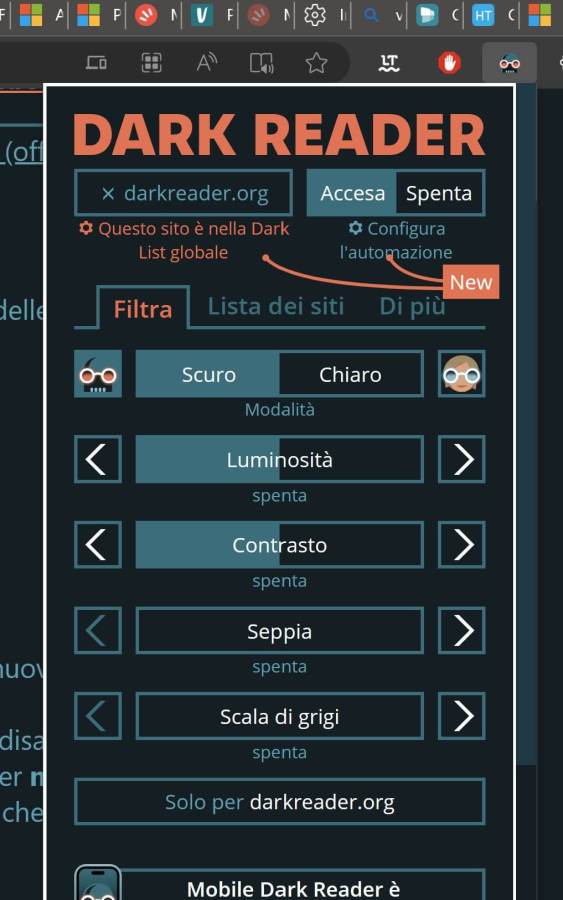
Task: Click the Dark Reader extension toolbar icon
Action: [x=510, y=63]
